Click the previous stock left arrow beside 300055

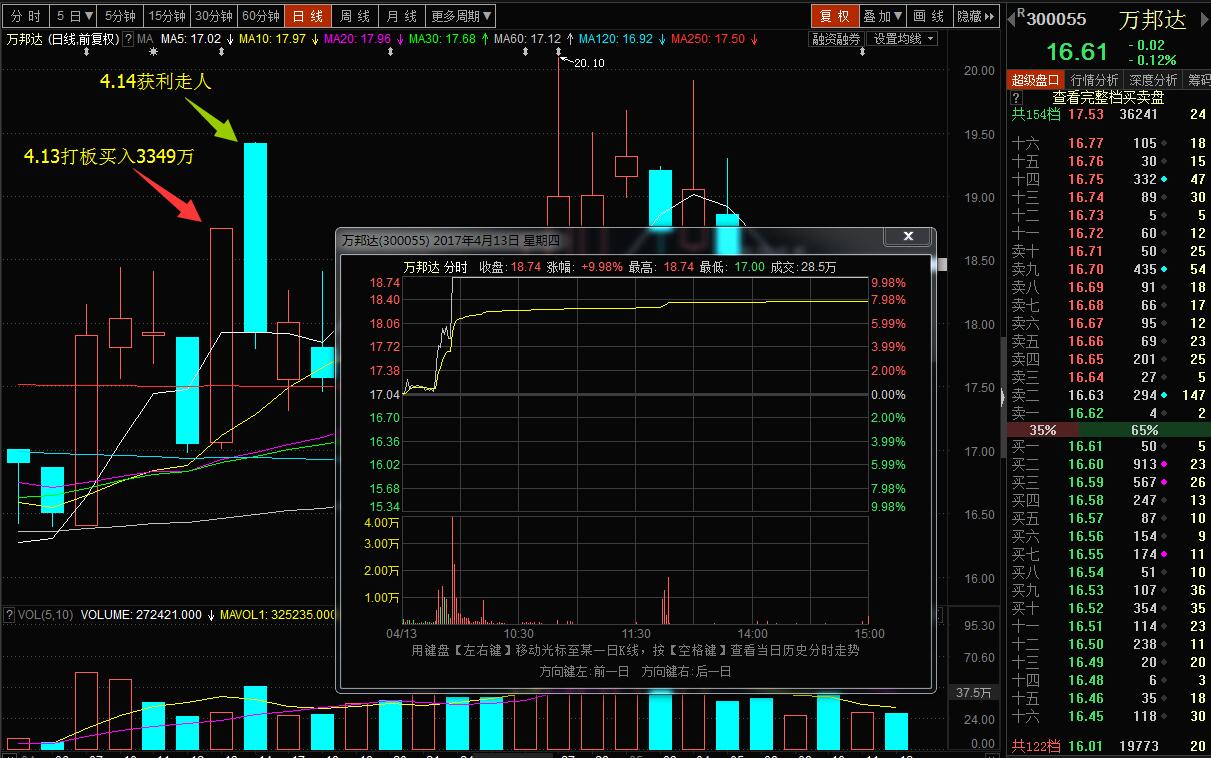1012,17
